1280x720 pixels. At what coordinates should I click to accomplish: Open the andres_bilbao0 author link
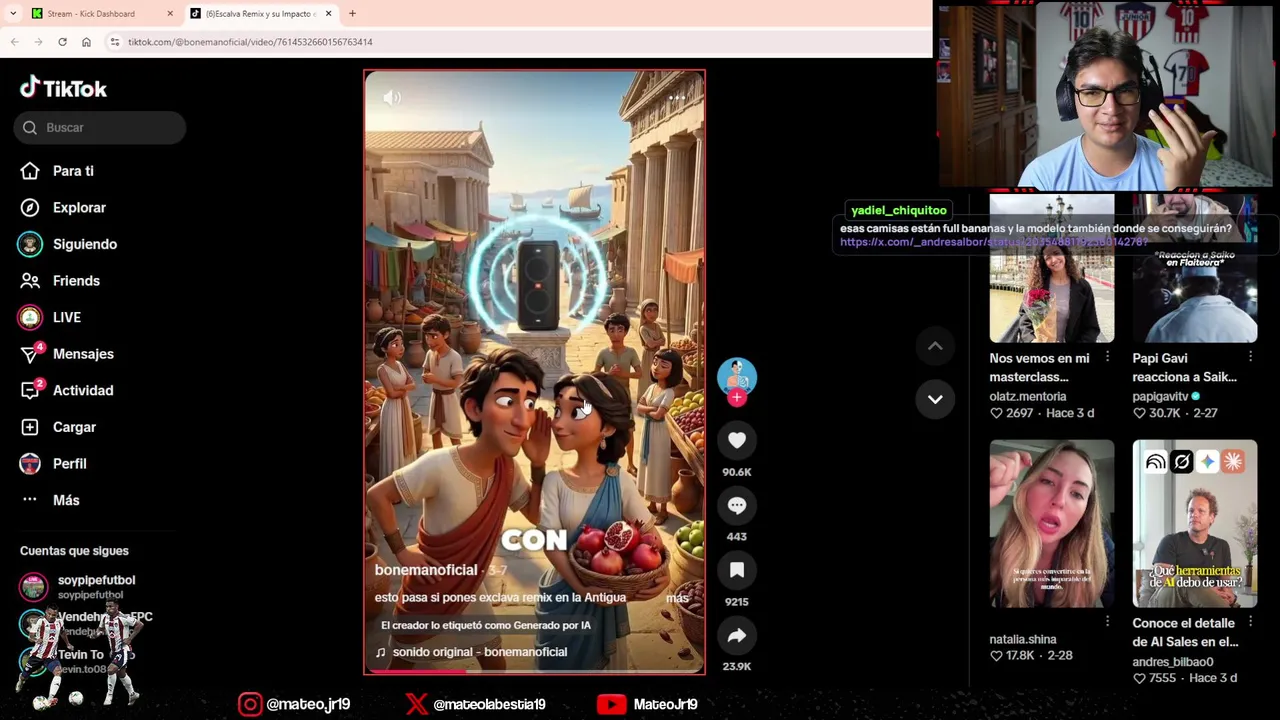1172,661
